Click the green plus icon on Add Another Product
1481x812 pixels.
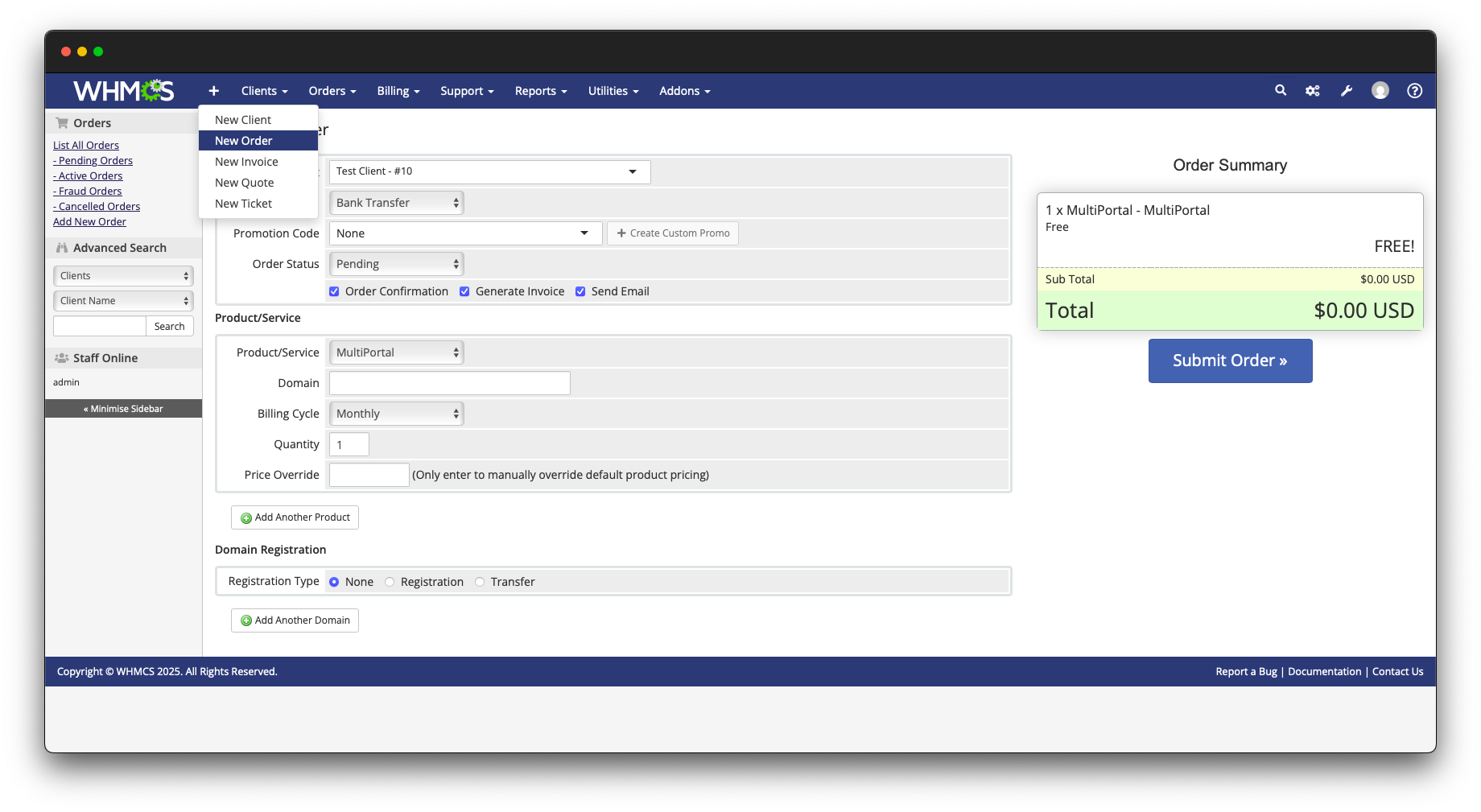point(246,518)
